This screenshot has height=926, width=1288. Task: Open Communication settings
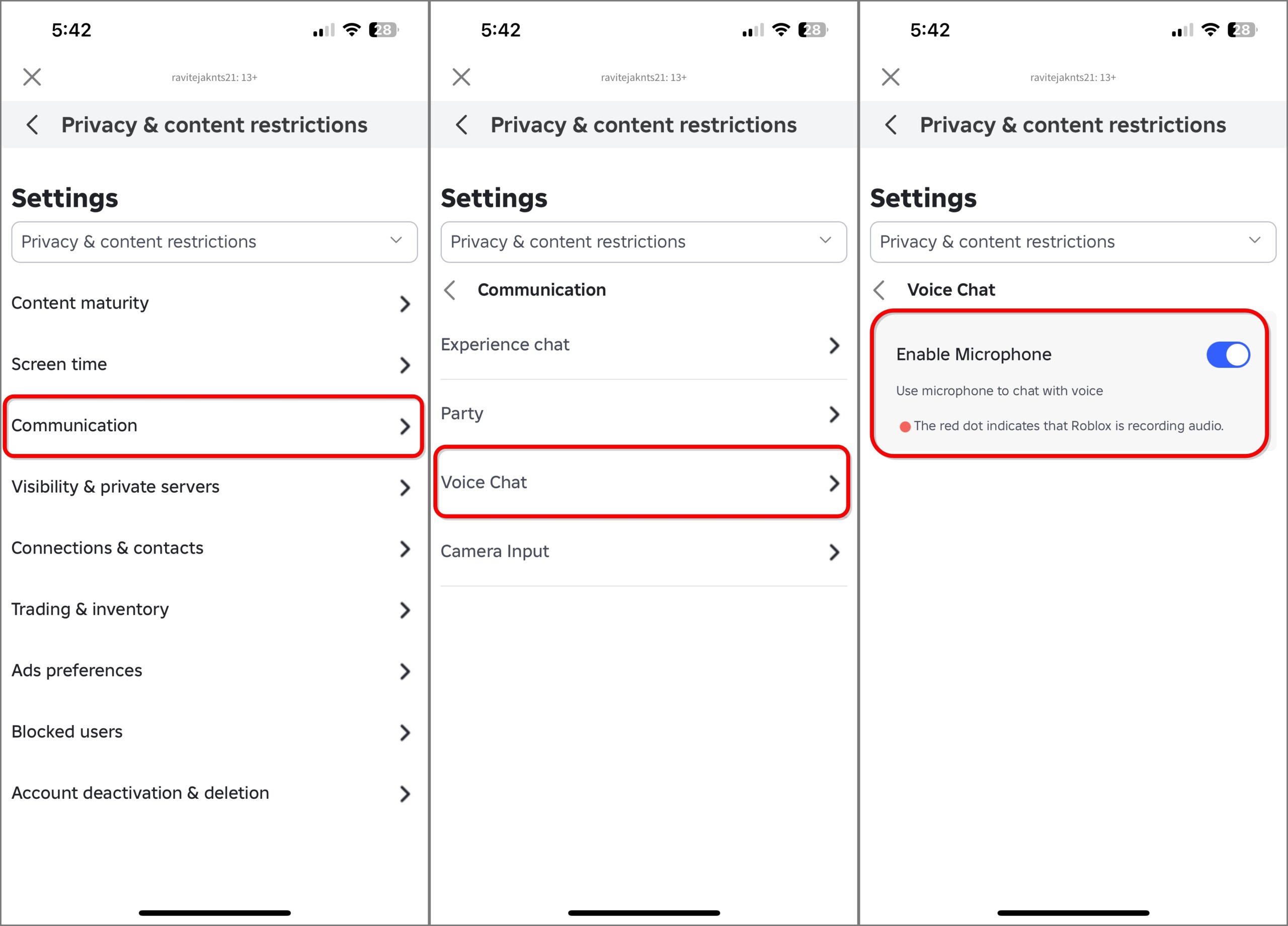coord(213,425)
